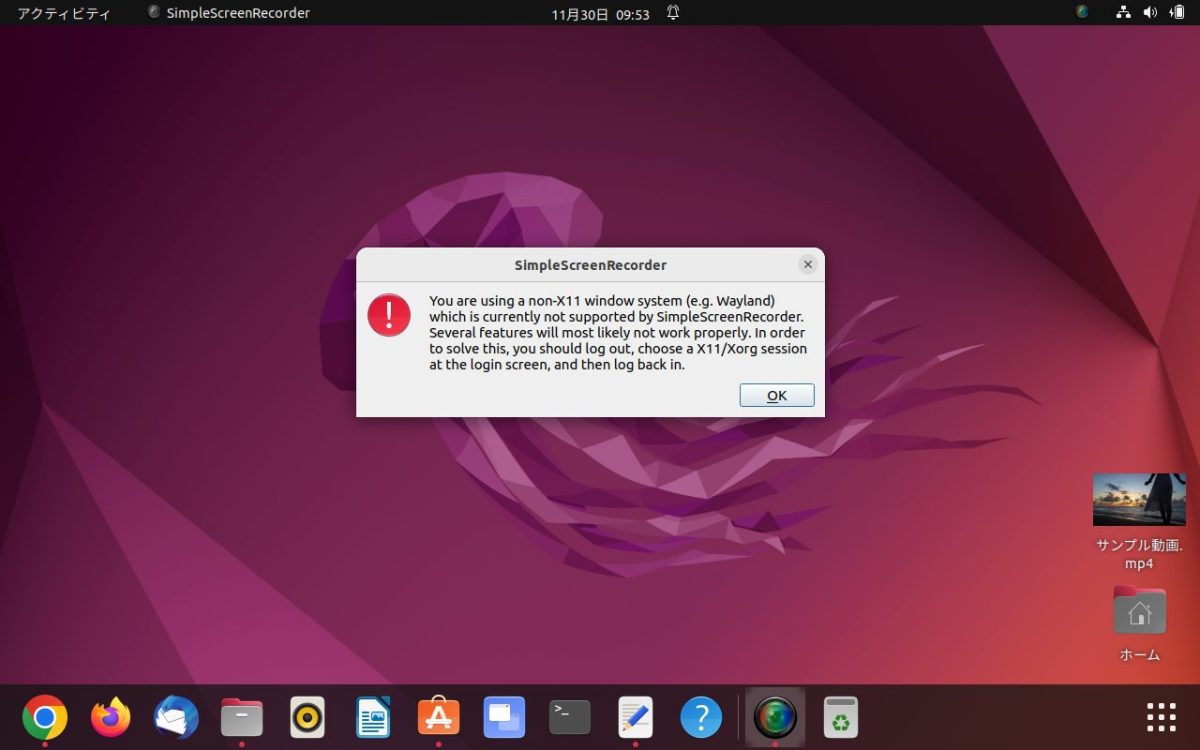Open Ubuntu Software center
This screenshot has width=1200, height=750.
pos(437,716)
